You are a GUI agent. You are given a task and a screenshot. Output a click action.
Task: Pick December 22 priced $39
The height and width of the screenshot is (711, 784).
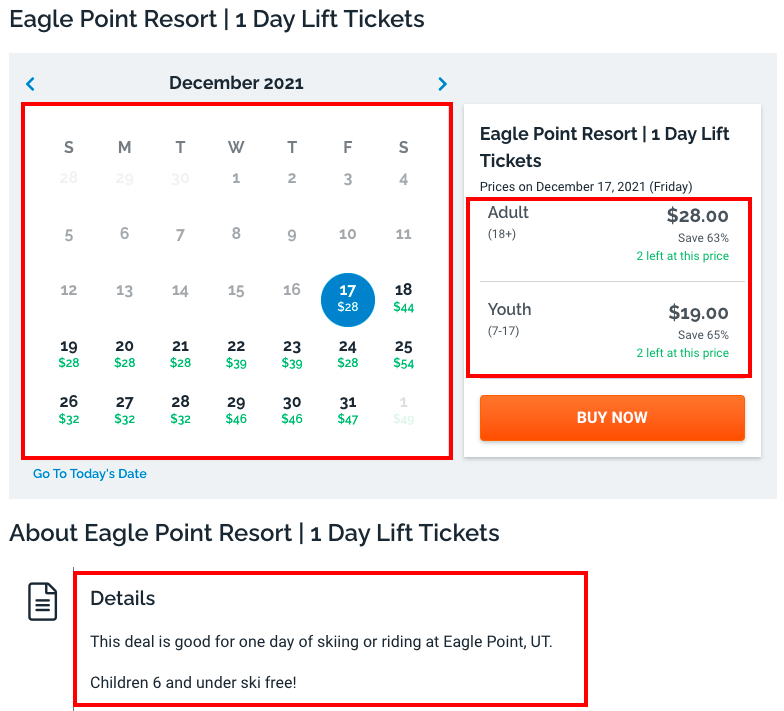click(x=236, y=354)
